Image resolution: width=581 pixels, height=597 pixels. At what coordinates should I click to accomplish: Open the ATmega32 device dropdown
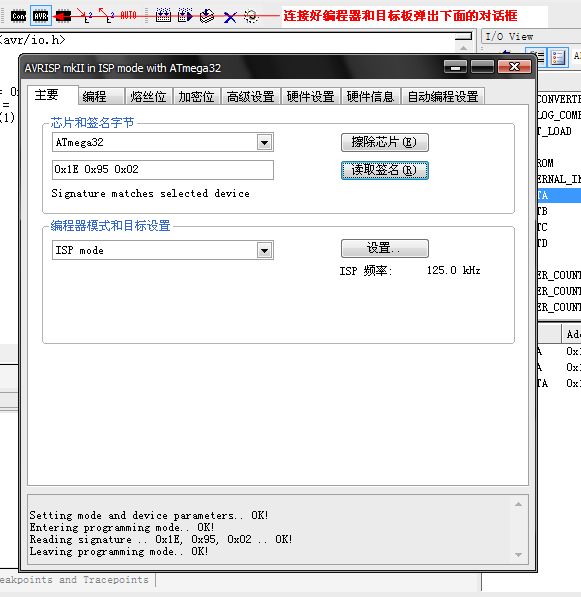pos(265,142)
